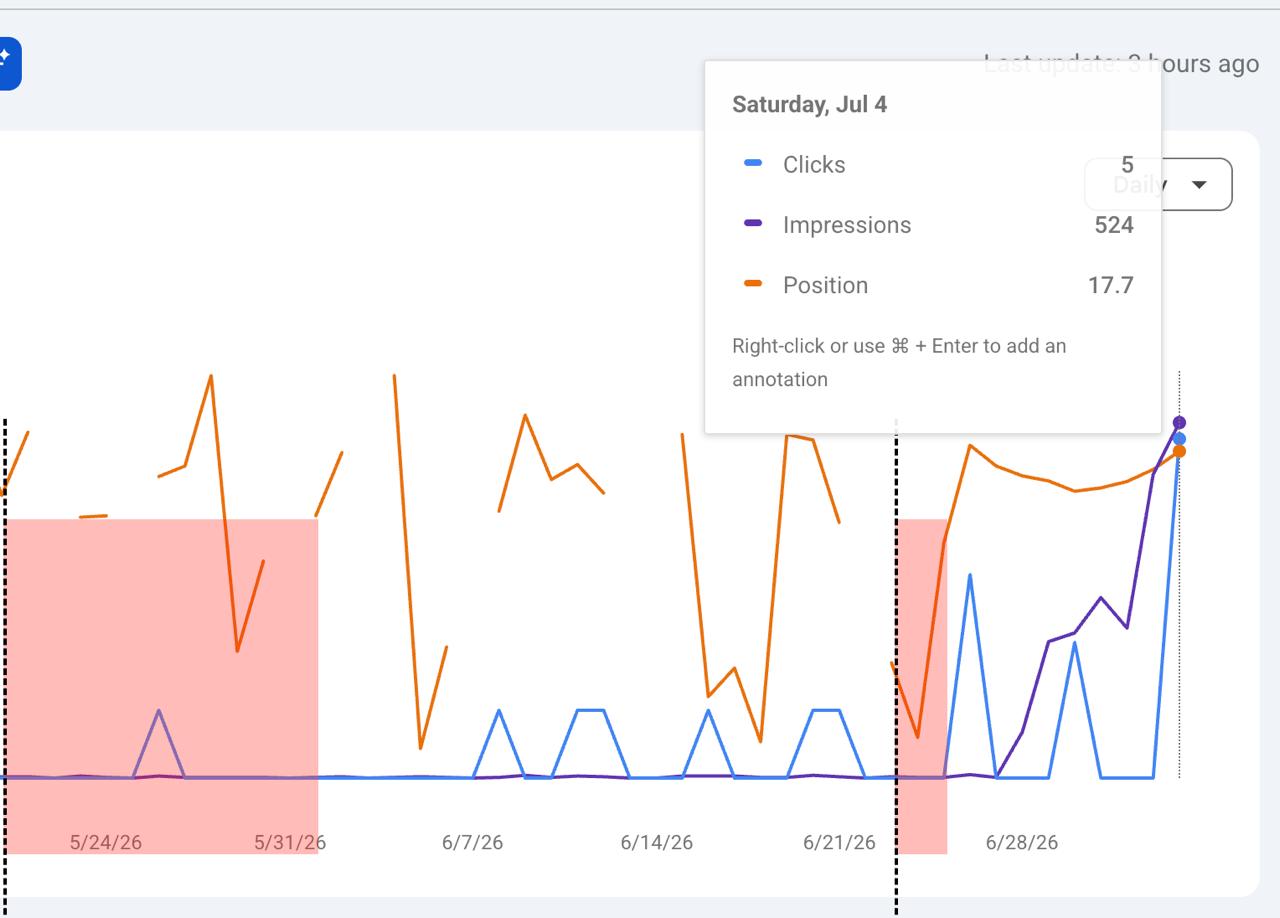Click the Last update timestamp text

click(1121, 64)
